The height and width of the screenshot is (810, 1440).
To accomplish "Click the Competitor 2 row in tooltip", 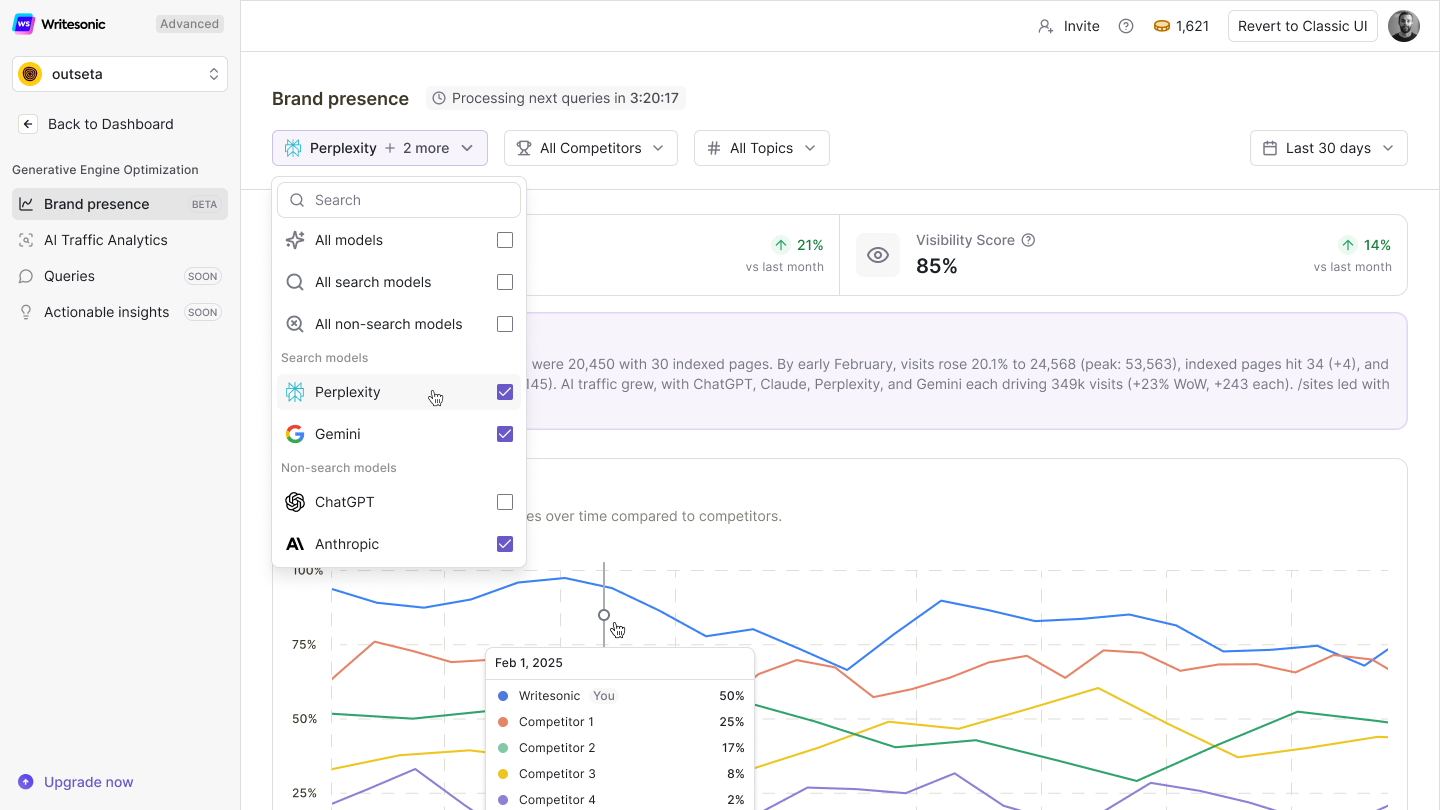I will point(620,748).
